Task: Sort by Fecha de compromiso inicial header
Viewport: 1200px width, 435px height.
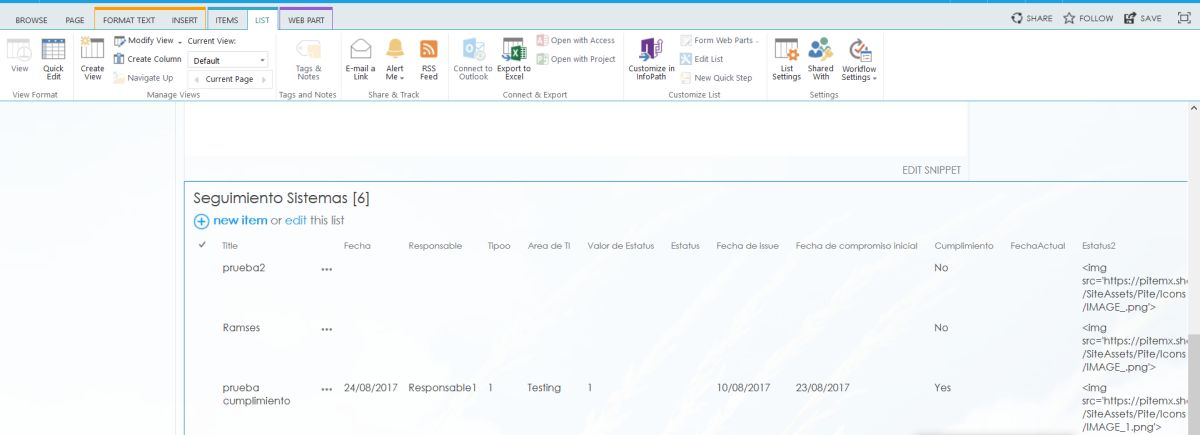Action: [x=856, y=245]
